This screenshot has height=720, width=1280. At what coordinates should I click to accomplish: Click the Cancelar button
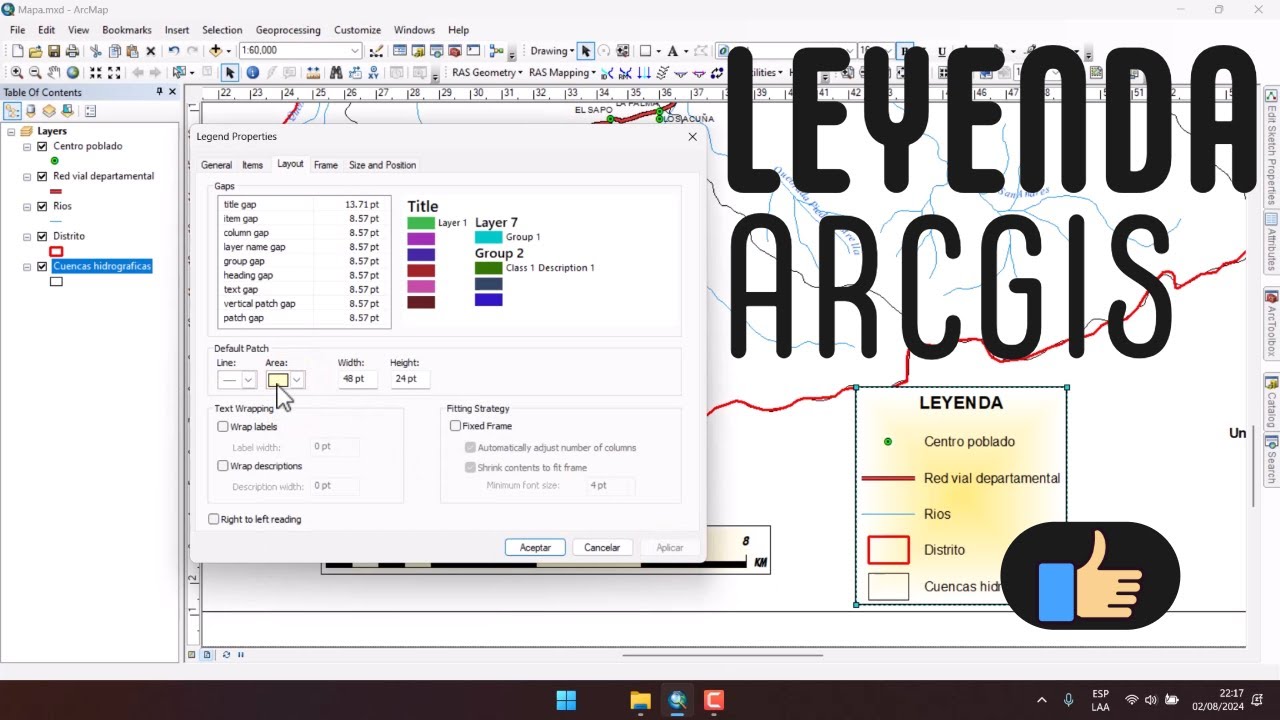602,547
